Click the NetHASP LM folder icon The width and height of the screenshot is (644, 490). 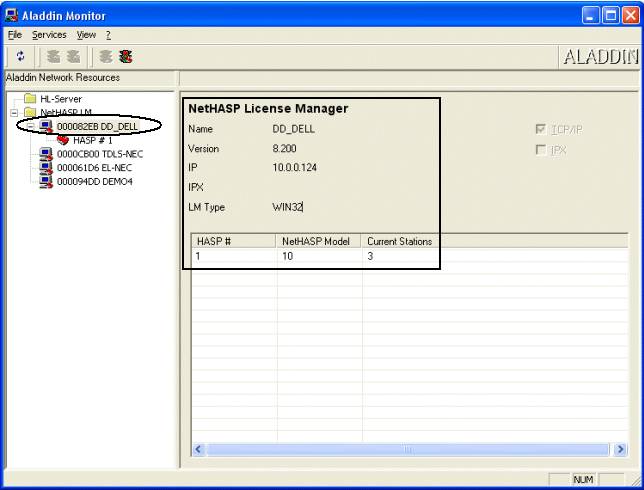30,112
